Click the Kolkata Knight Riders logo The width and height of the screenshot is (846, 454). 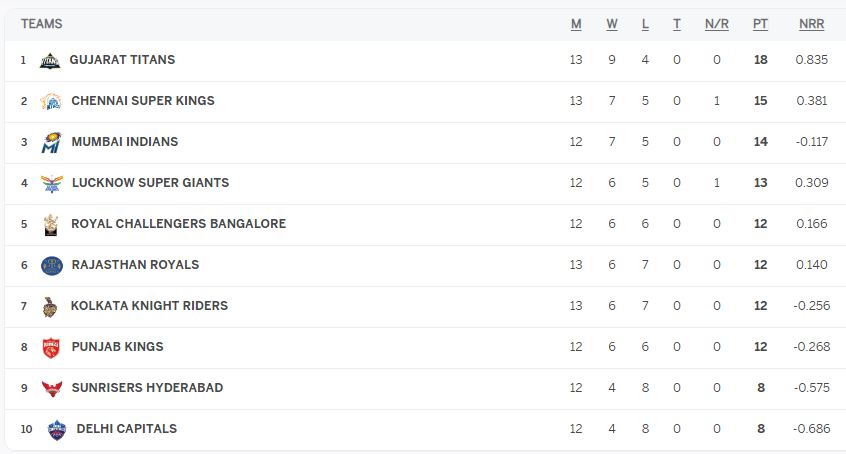click(x=51, y=307)
